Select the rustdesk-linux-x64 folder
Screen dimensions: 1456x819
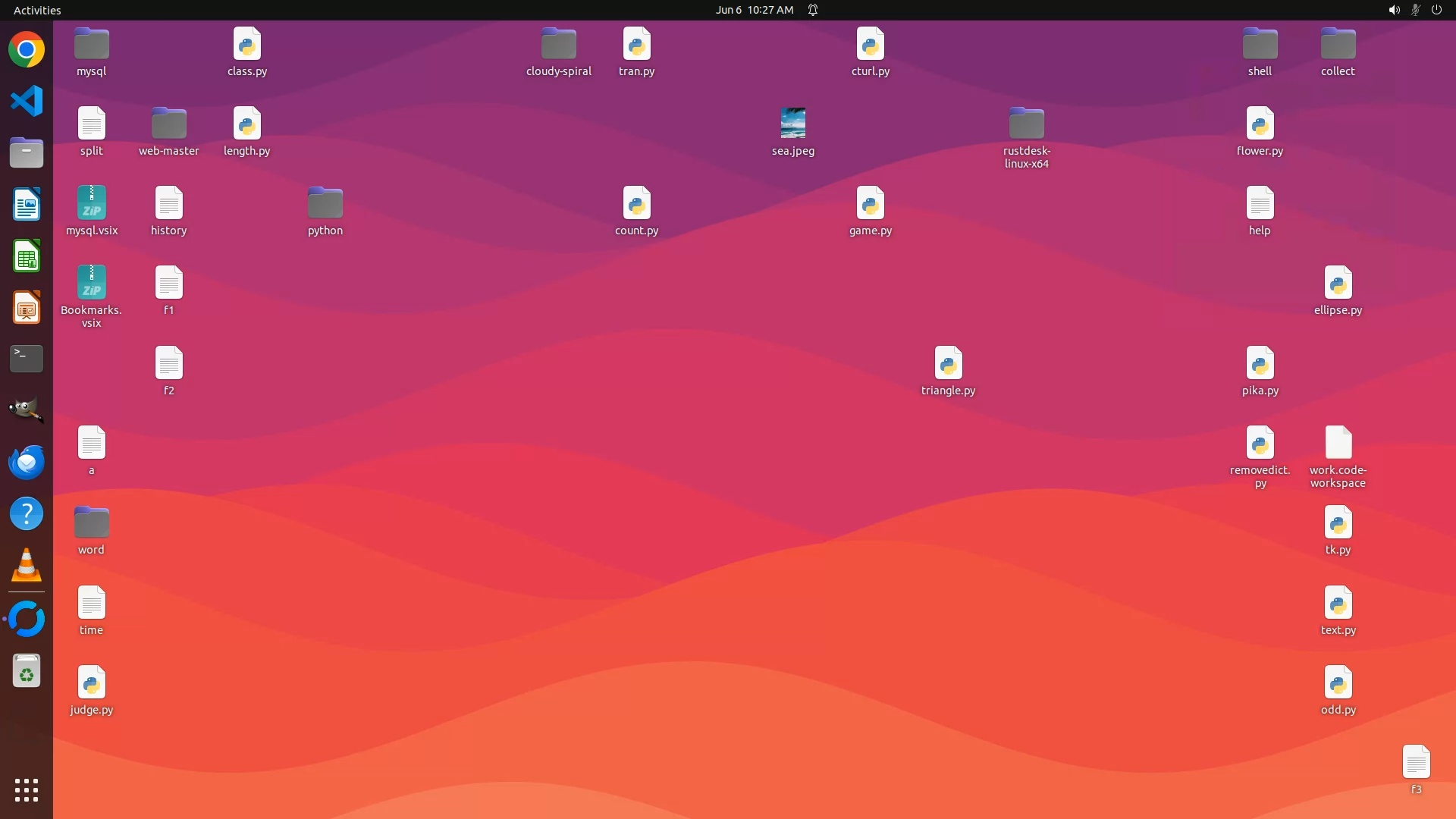coord(1027,124)
